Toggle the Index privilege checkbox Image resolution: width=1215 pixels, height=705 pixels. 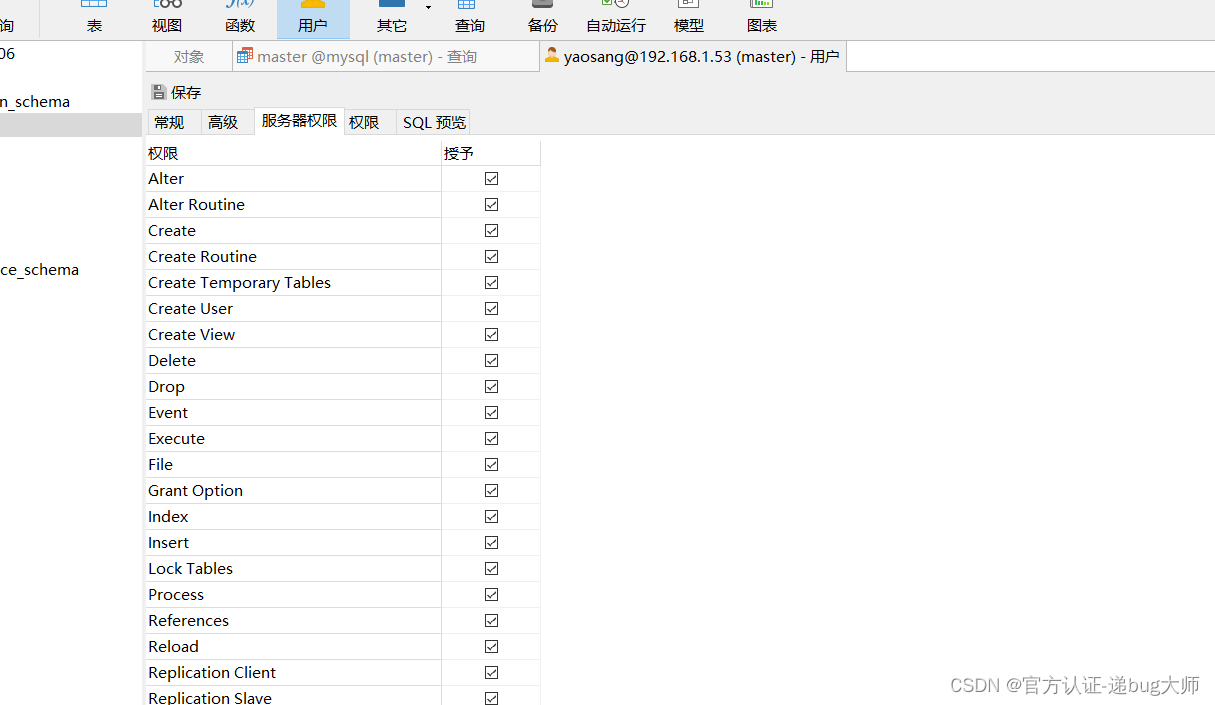(x=491, y=517)
